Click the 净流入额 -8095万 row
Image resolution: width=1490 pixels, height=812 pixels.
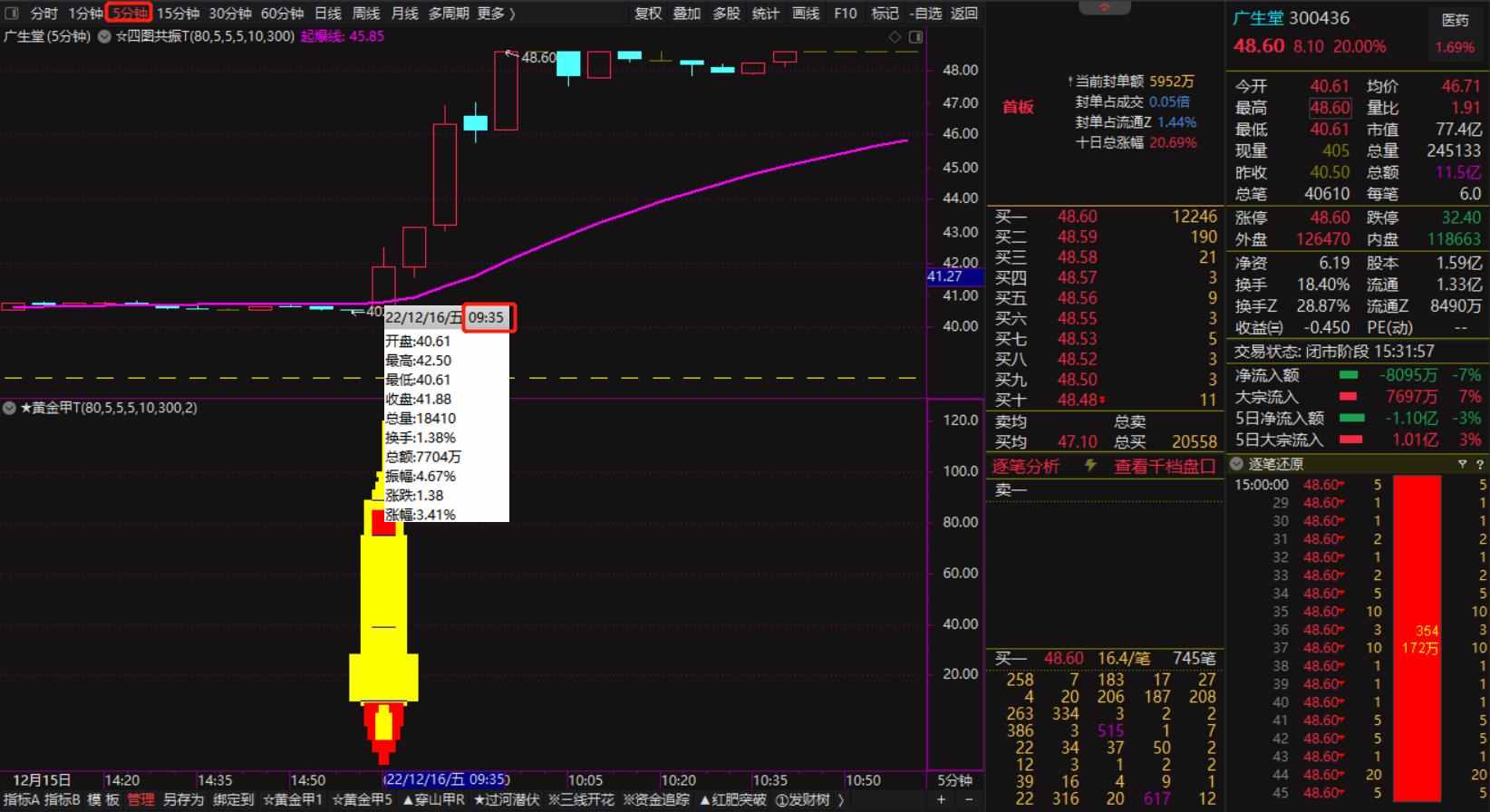pos(1358,374)
